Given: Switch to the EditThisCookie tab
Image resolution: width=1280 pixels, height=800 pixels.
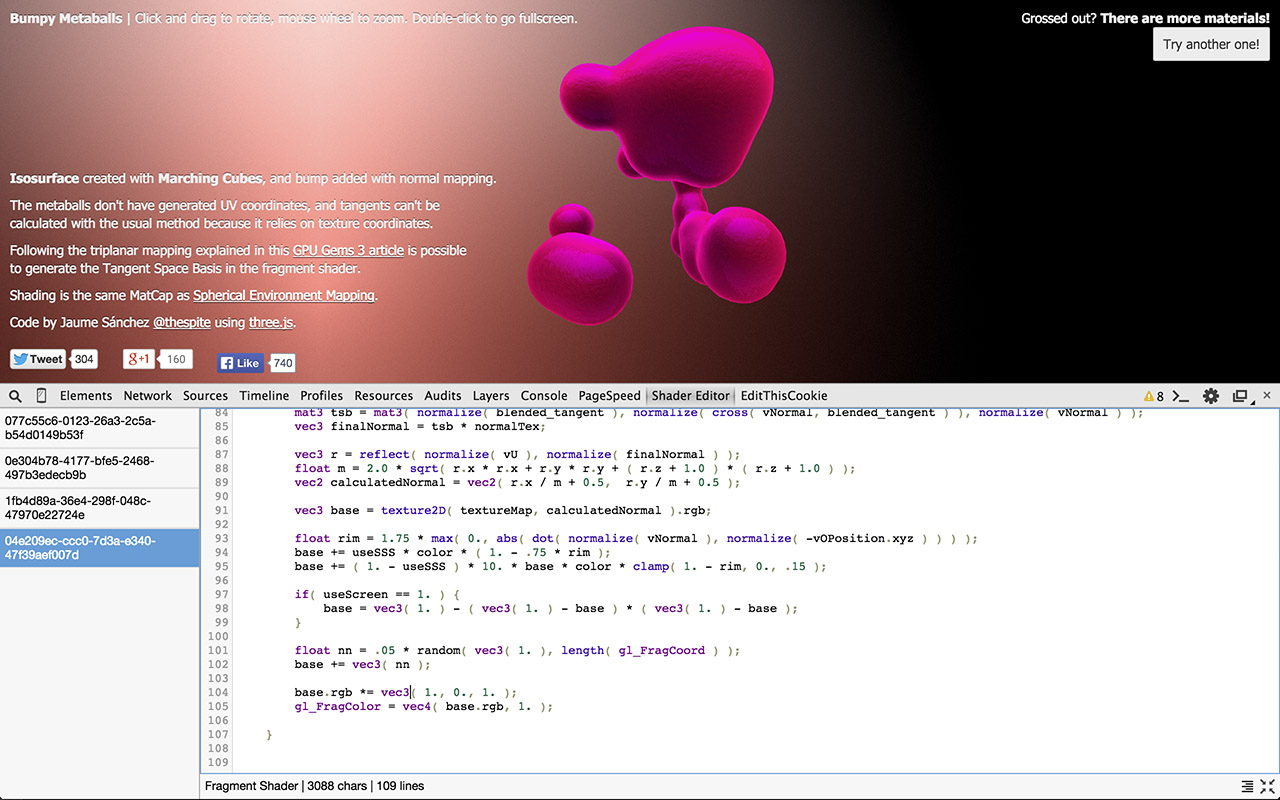Looking at the screenshot, I should click(784, 396).
